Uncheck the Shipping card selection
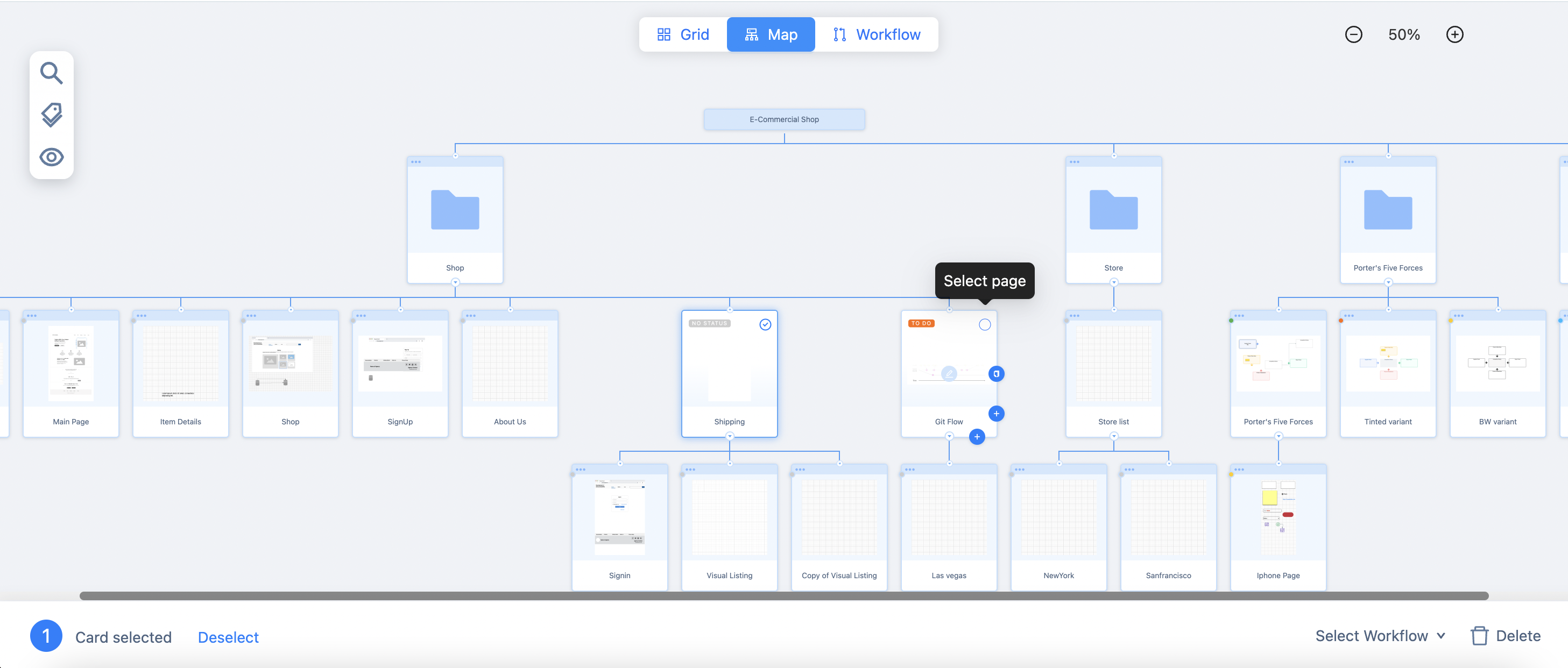Image resolution: width=1568 pixels, height=668 pixels. pos(765,324)
